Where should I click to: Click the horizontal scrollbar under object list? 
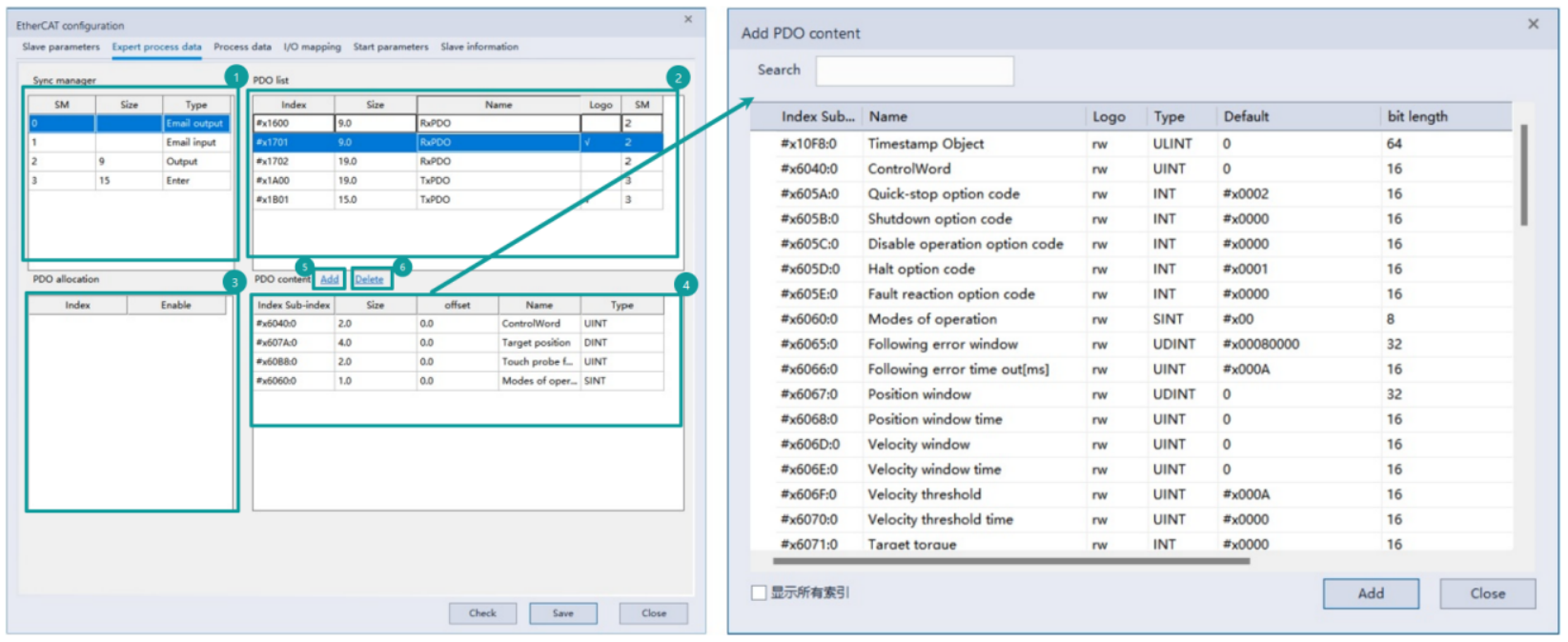coord(1001,562)
